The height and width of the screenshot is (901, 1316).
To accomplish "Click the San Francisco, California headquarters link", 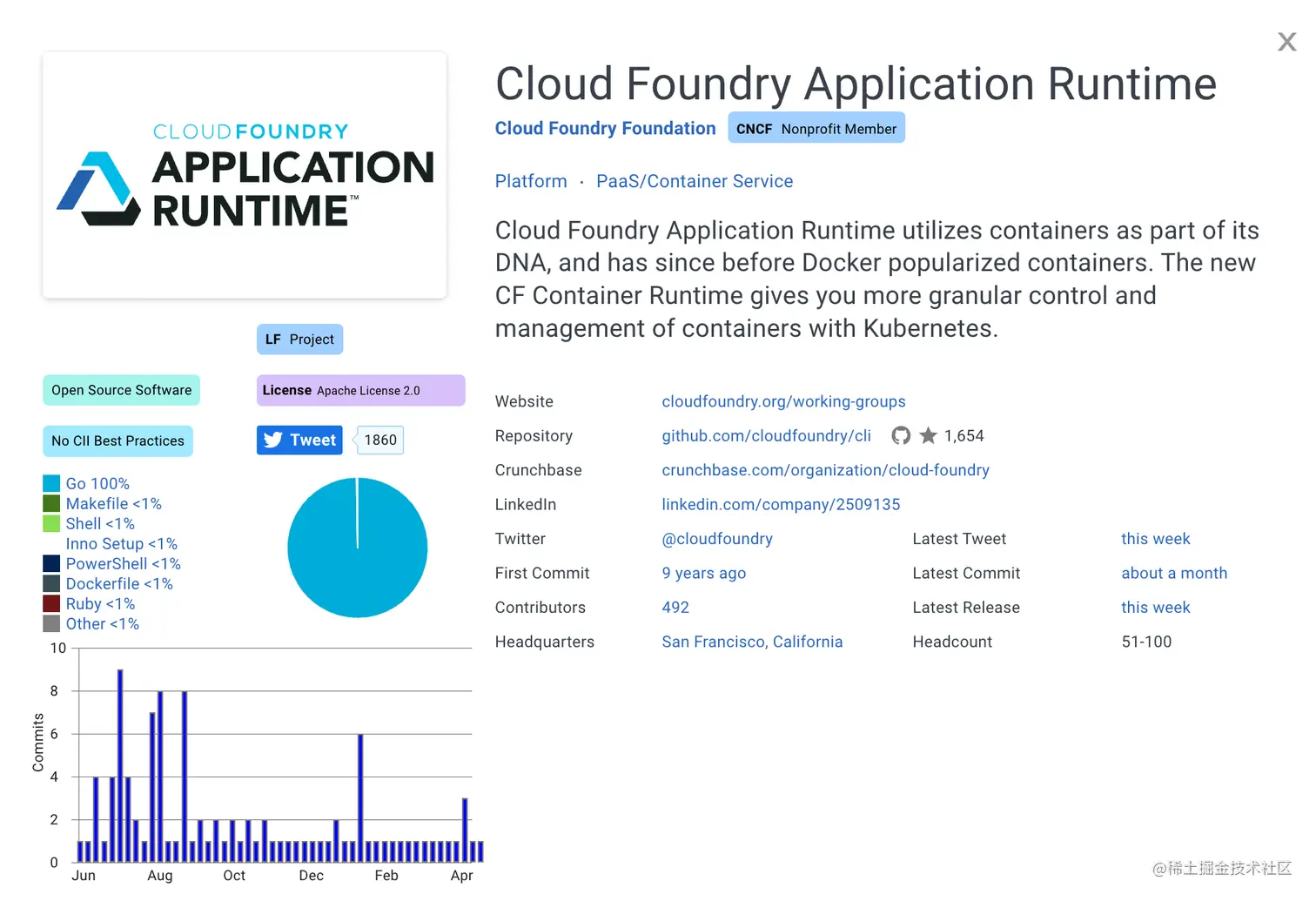I will point(752,642).
